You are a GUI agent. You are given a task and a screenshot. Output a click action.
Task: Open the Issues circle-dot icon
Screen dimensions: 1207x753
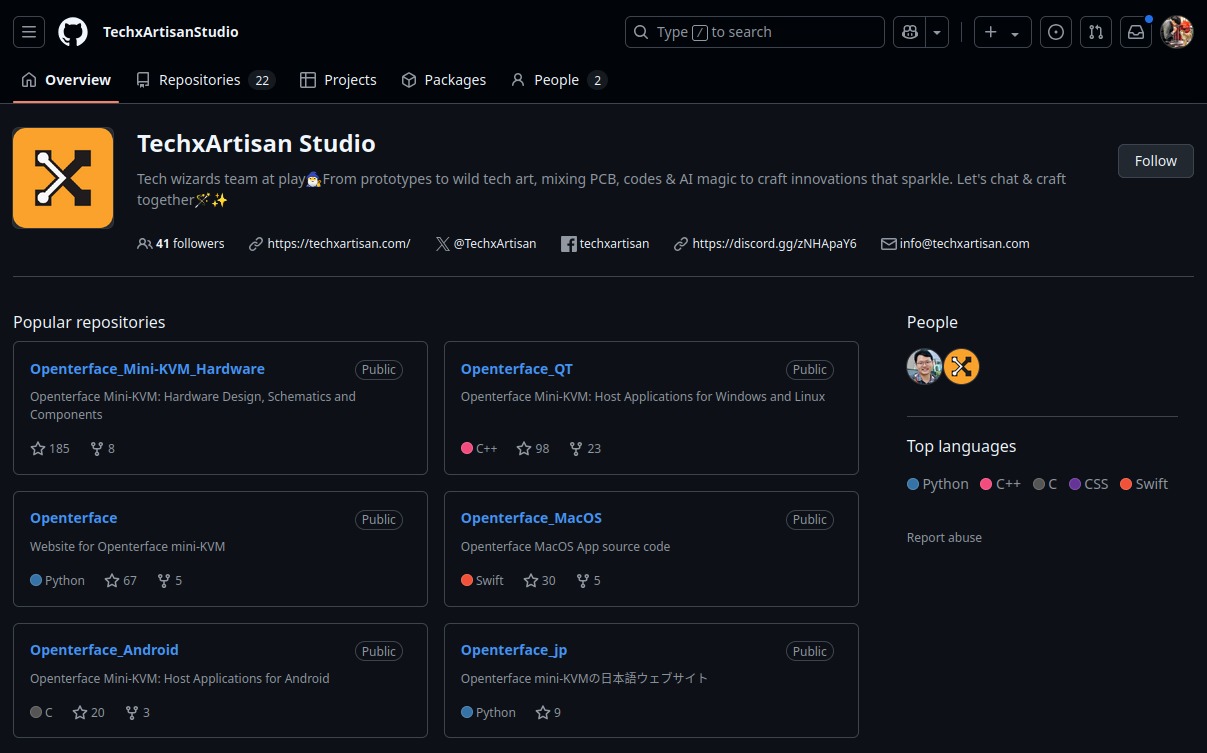1056,32
